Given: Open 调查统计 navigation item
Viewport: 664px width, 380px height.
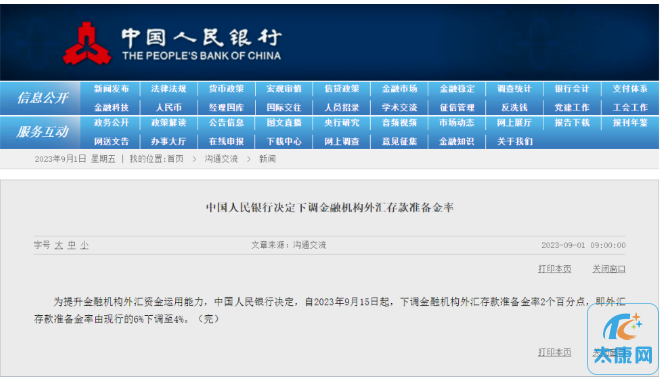Looking at the screenshot, I should pyautogui.click(x=514, y=89).
